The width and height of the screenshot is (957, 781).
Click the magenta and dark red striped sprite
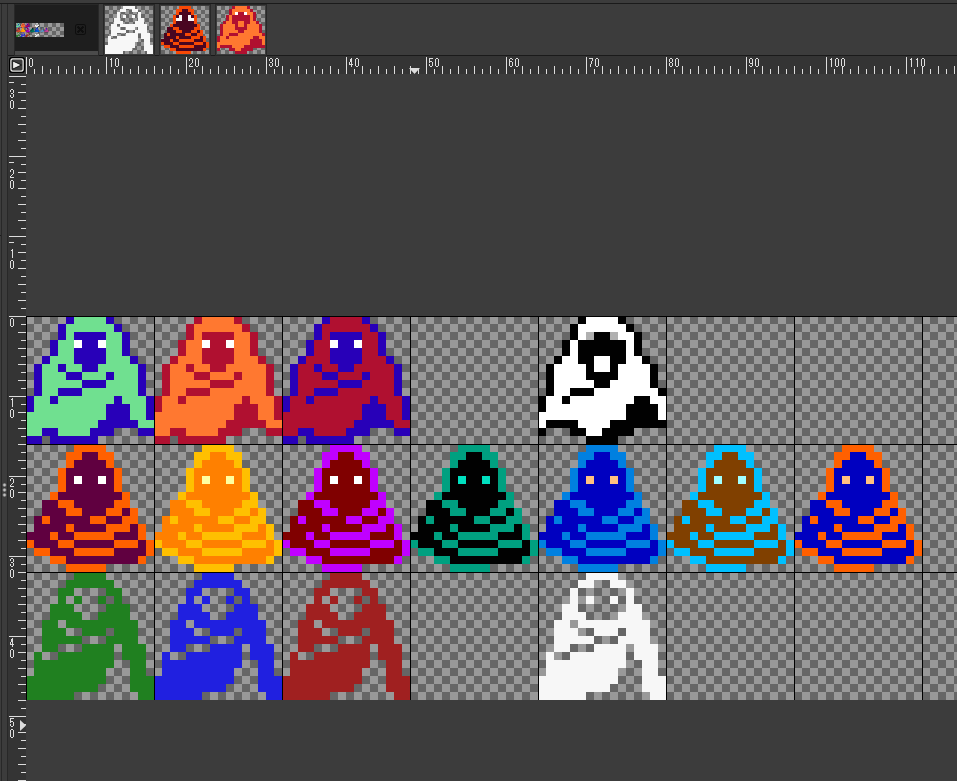(347, 508)
